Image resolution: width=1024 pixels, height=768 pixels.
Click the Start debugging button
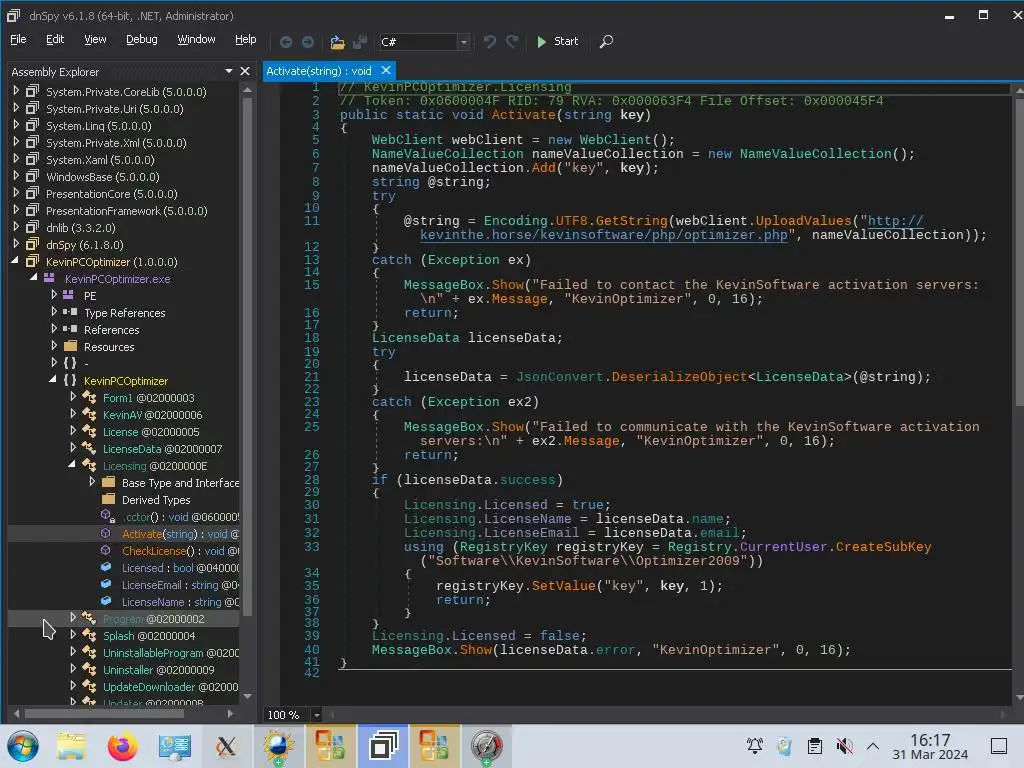(x=557, y=41)
